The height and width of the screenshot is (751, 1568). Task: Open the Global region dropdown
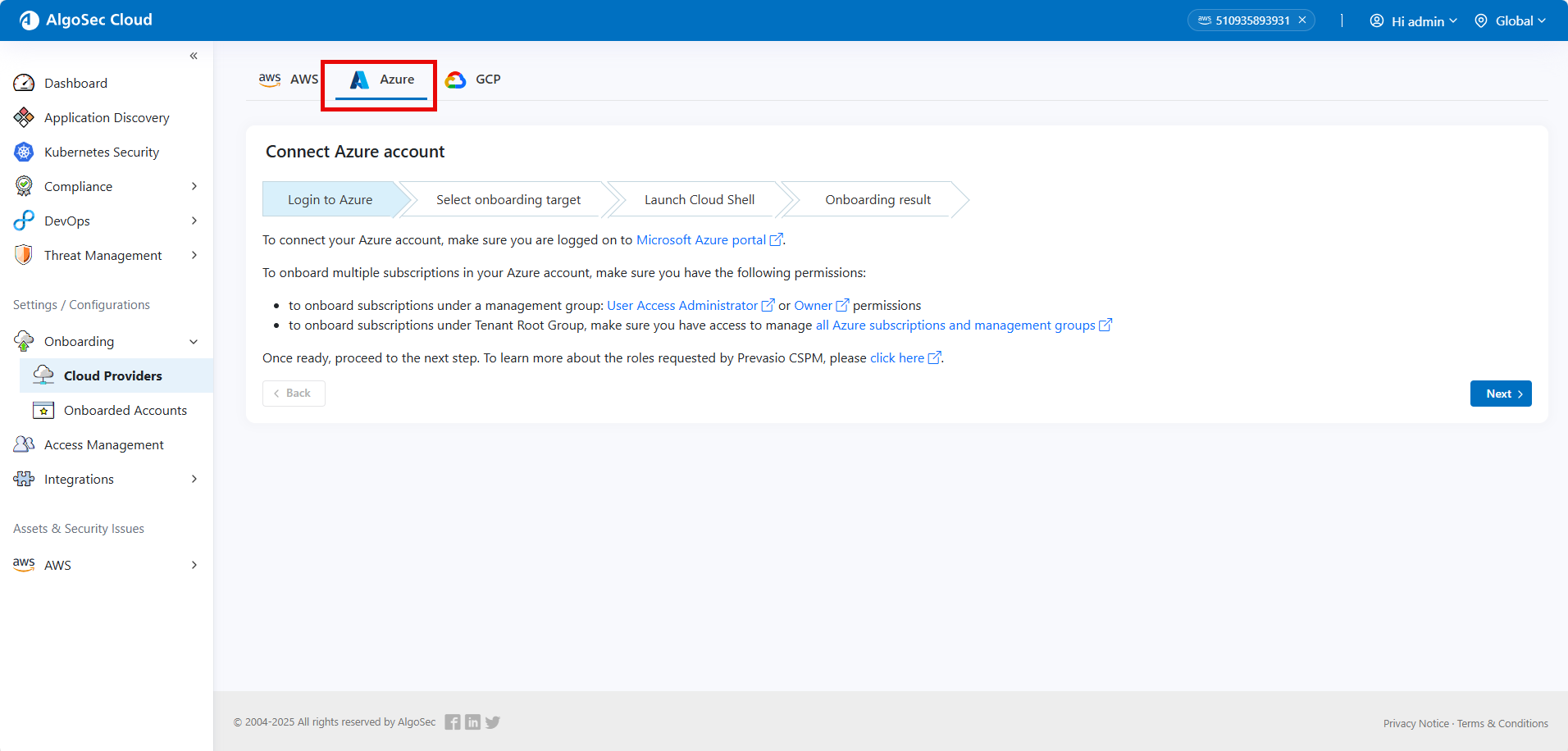click(1510, 20)
